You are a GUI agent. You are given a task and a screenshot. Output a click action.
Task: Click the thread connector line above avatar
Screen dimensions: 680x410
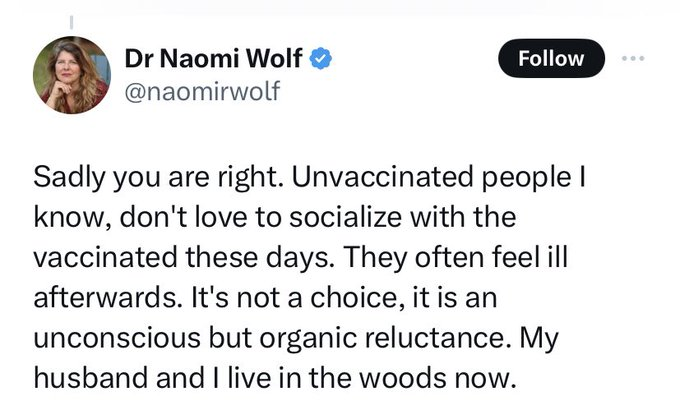point(70,16)
